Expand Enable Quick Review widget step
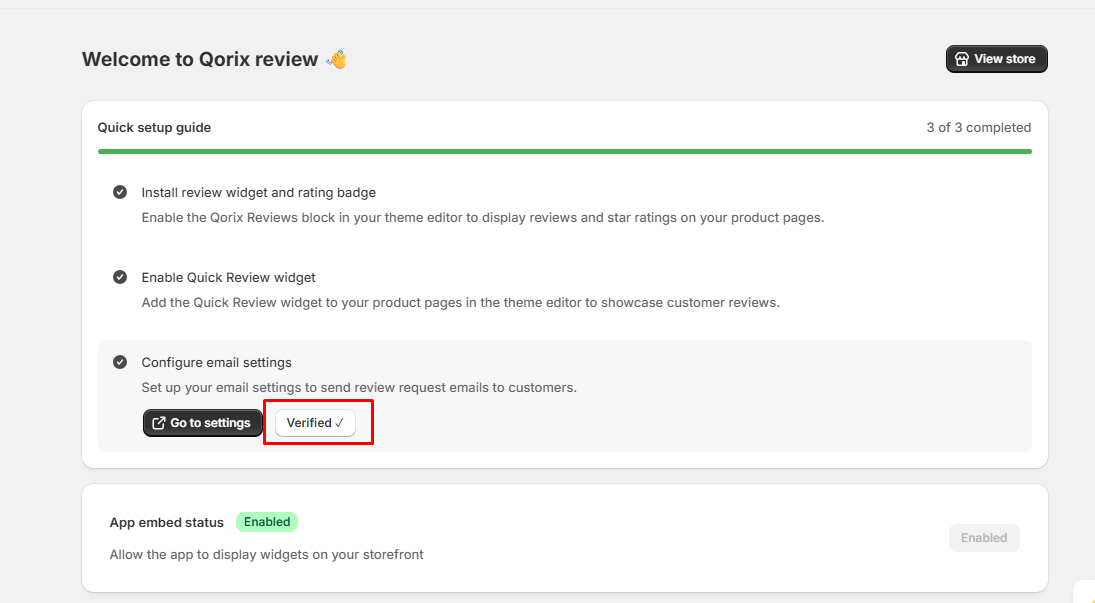 228,277
